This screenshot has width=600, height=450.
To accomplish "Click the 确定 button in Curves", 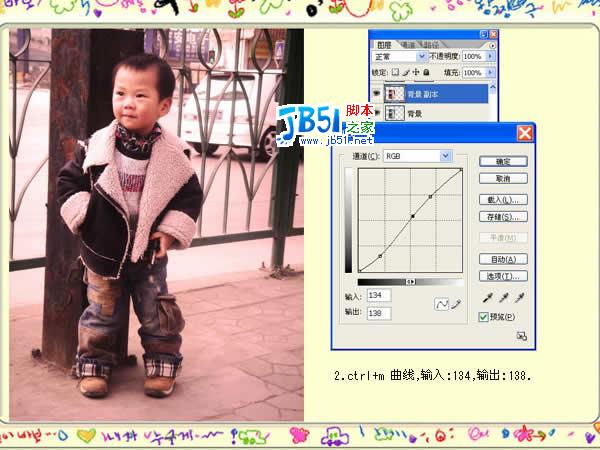I will tap(503, 161).
